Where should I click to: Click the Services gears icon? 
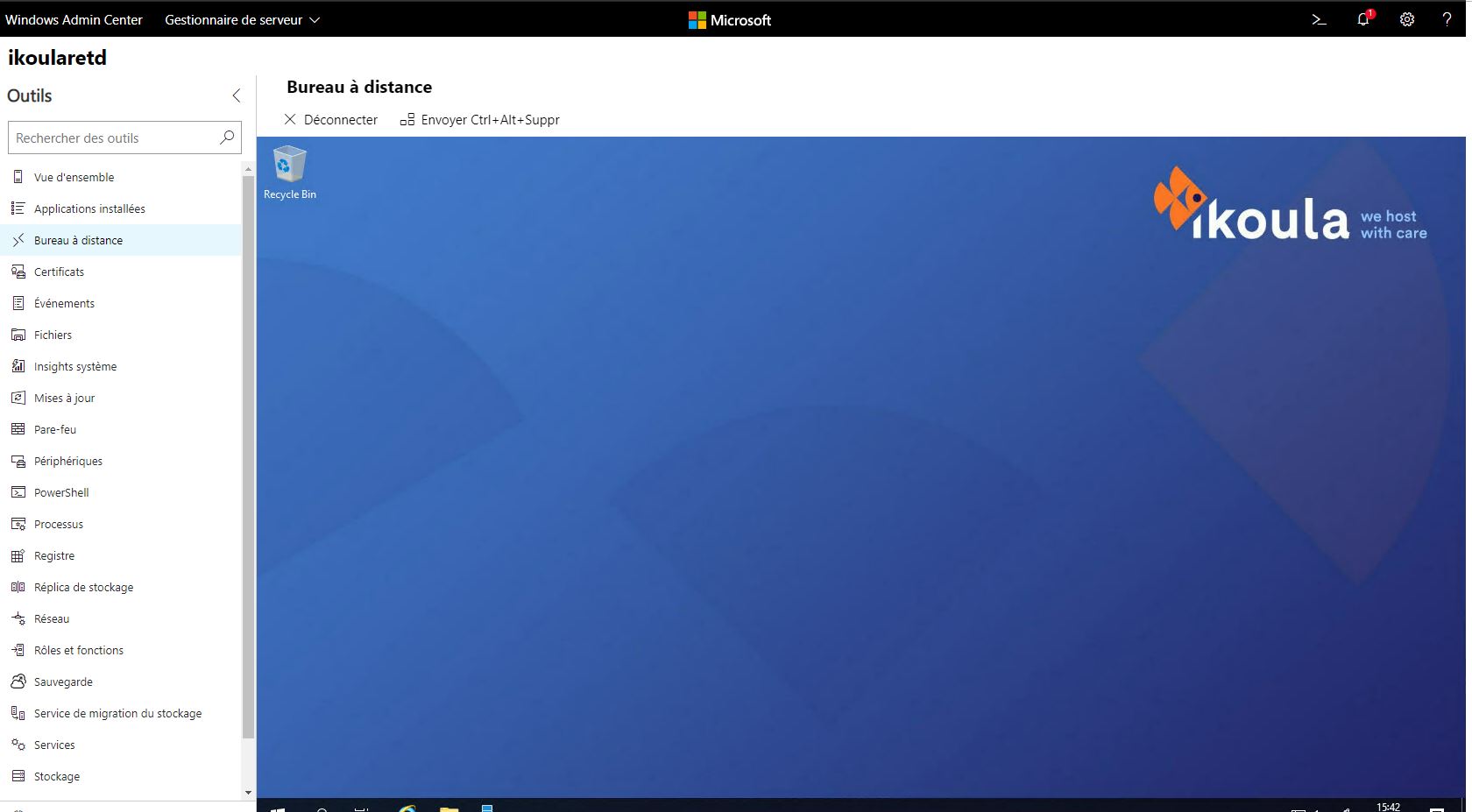point(18,745)
